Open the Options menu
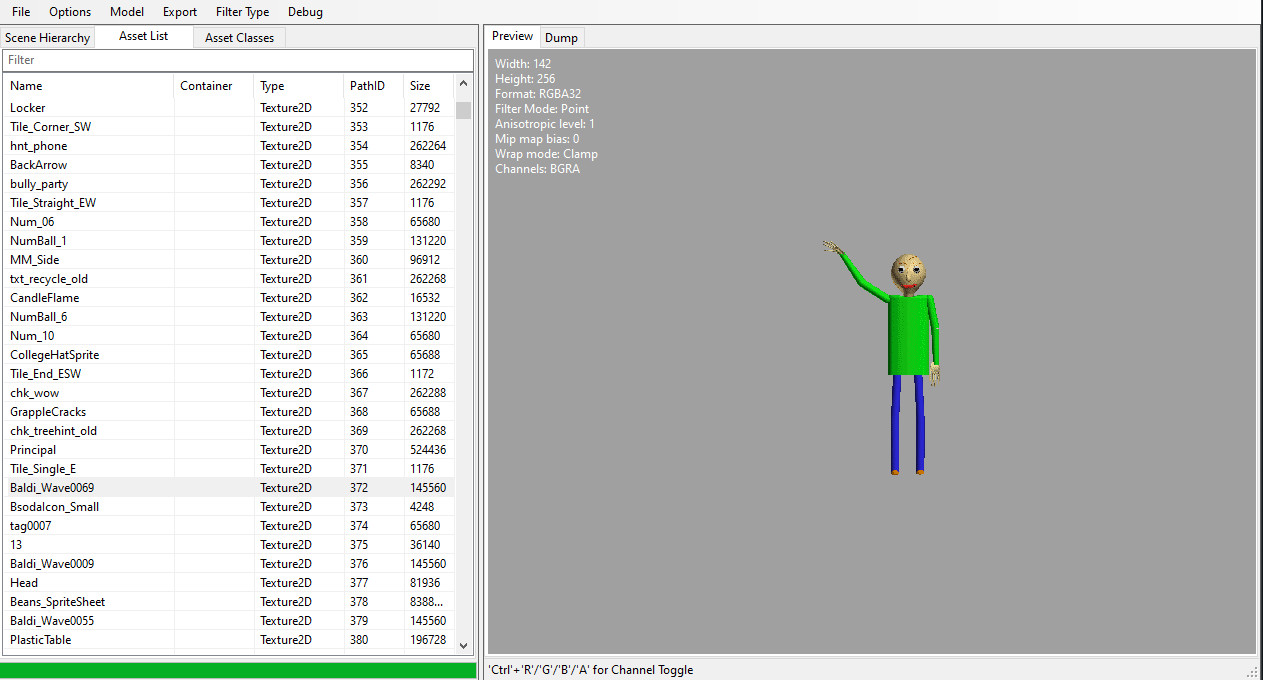The width and height of the screenshot is (1263, 680). (x=70, y=12)
